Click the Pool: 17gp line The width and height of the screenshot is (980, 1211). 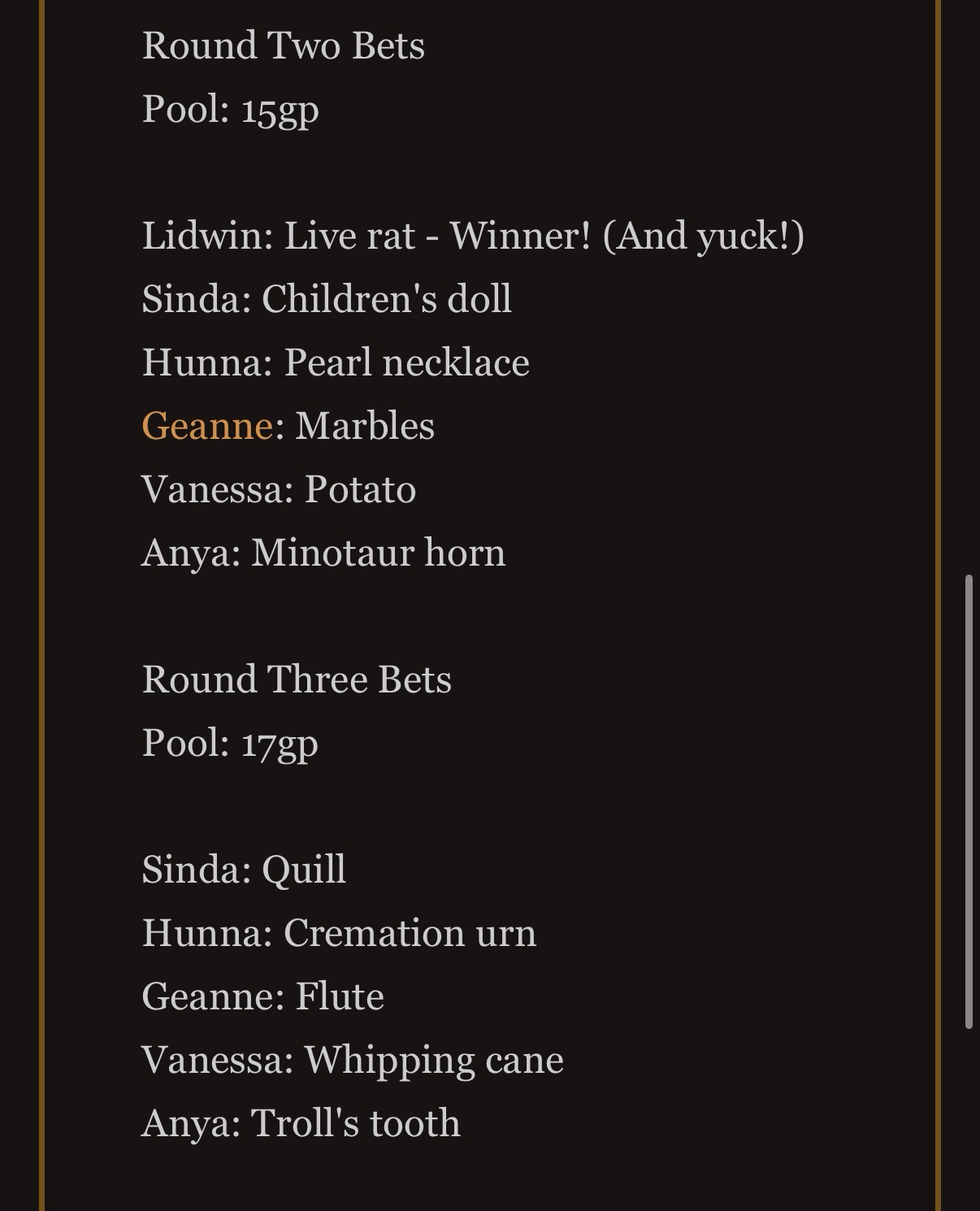coord(230,743)
